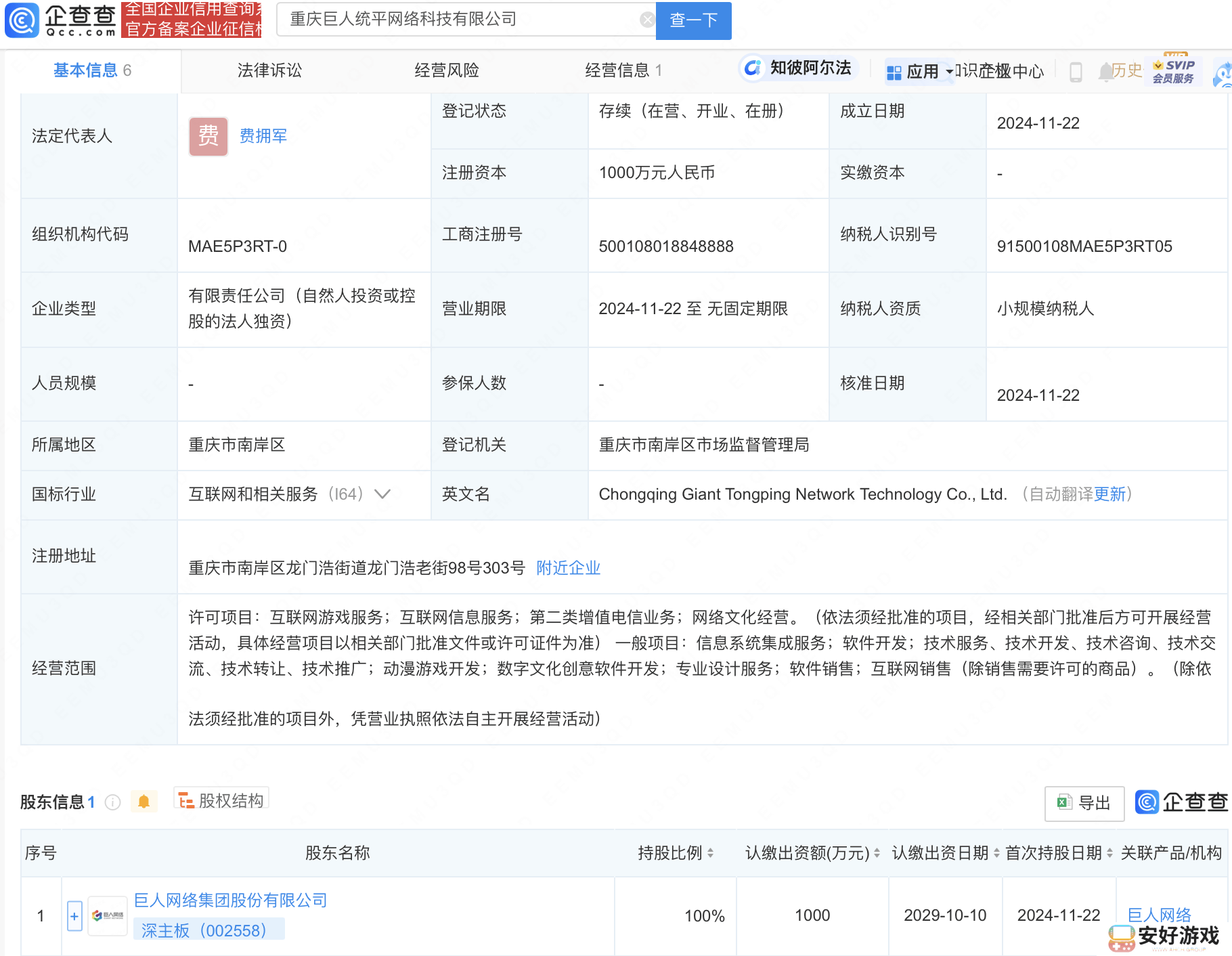Expand shareholder row with plus icon
Screen dimensions: 1232x956
[74, 916]
